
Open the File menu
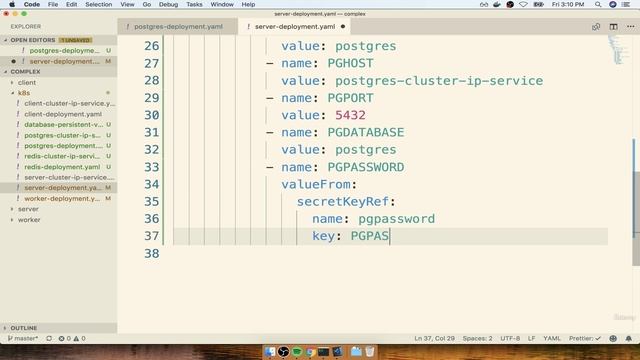pyautogui.click(x=53, y=4)
